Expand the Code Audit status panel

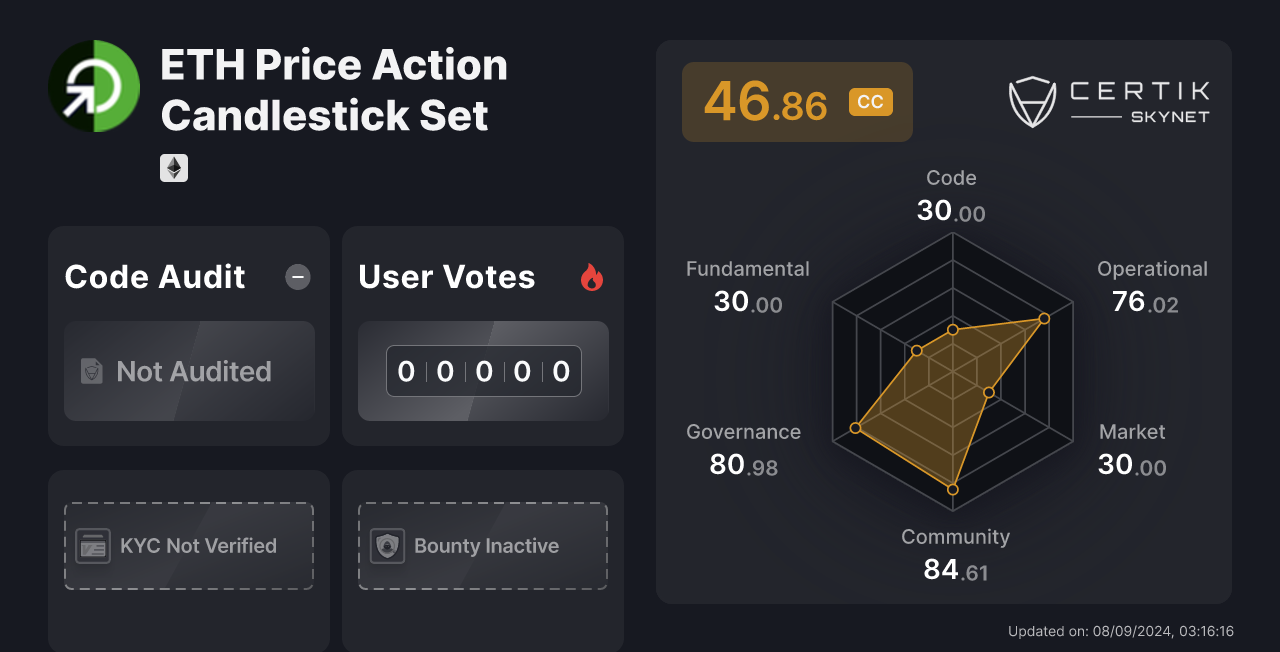pyautogui.click(x=189, y=371)
